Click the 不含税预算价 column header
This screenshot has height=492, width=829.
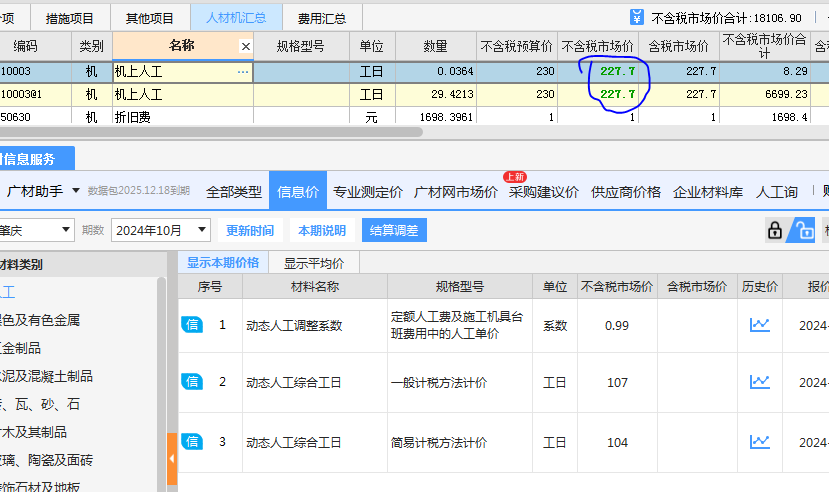pos(517,47)
